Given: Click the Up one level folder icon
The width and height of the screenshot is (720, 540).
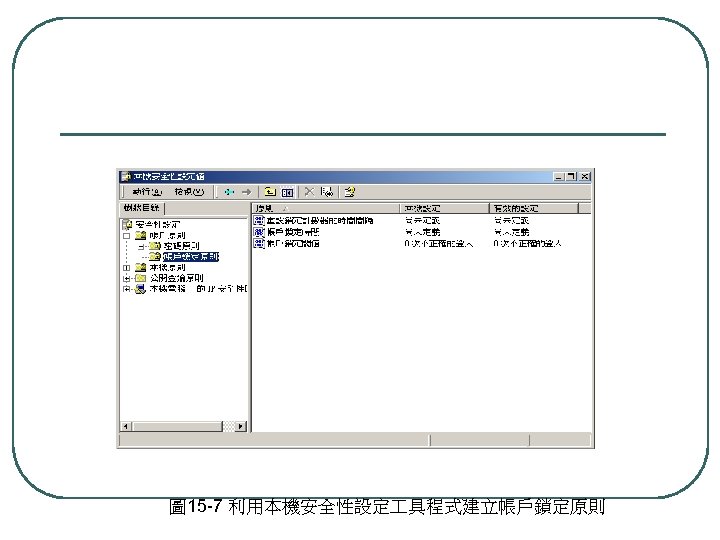Looking at the screenshot, I should pos(270,192).
